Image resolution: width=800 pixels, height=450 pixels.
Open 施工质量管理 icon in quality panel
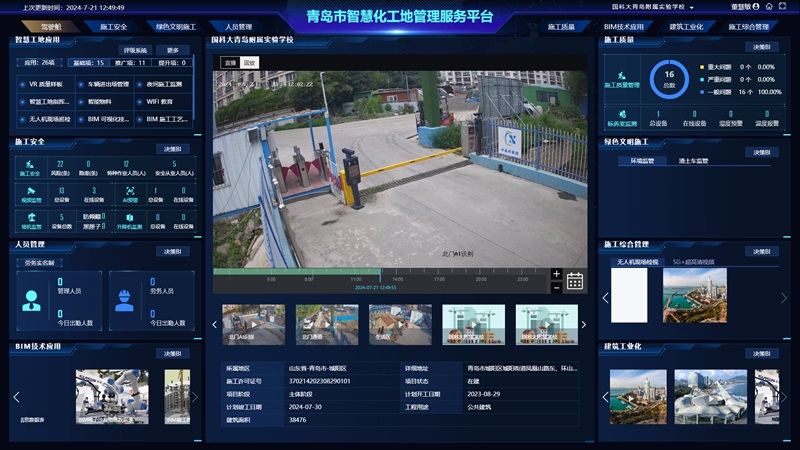tap(621, 75)
